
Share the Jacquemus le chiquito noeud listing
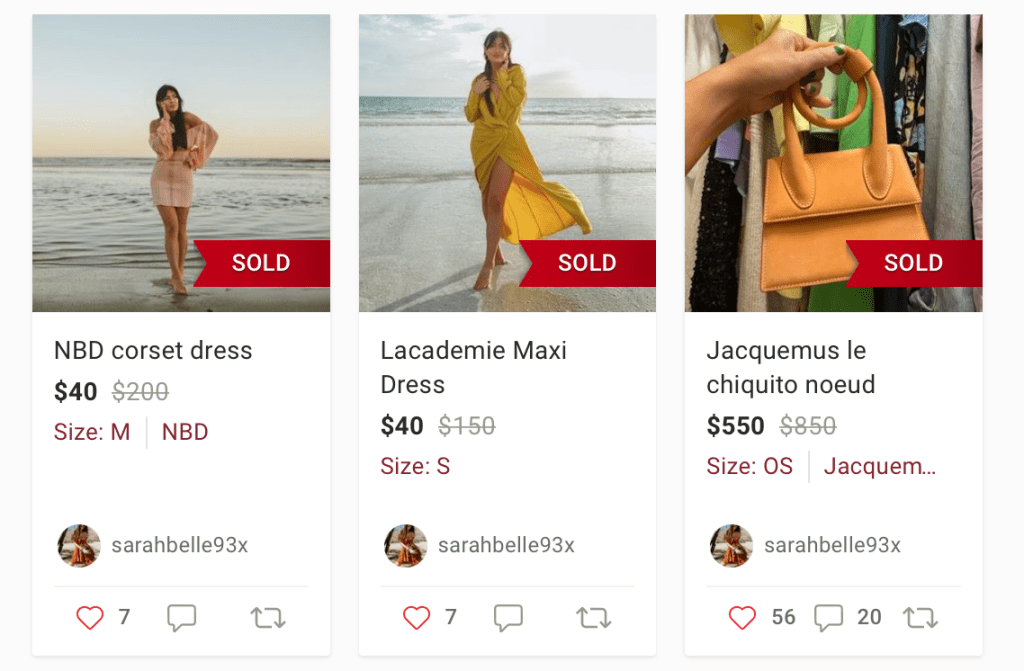tap(920, 618)
